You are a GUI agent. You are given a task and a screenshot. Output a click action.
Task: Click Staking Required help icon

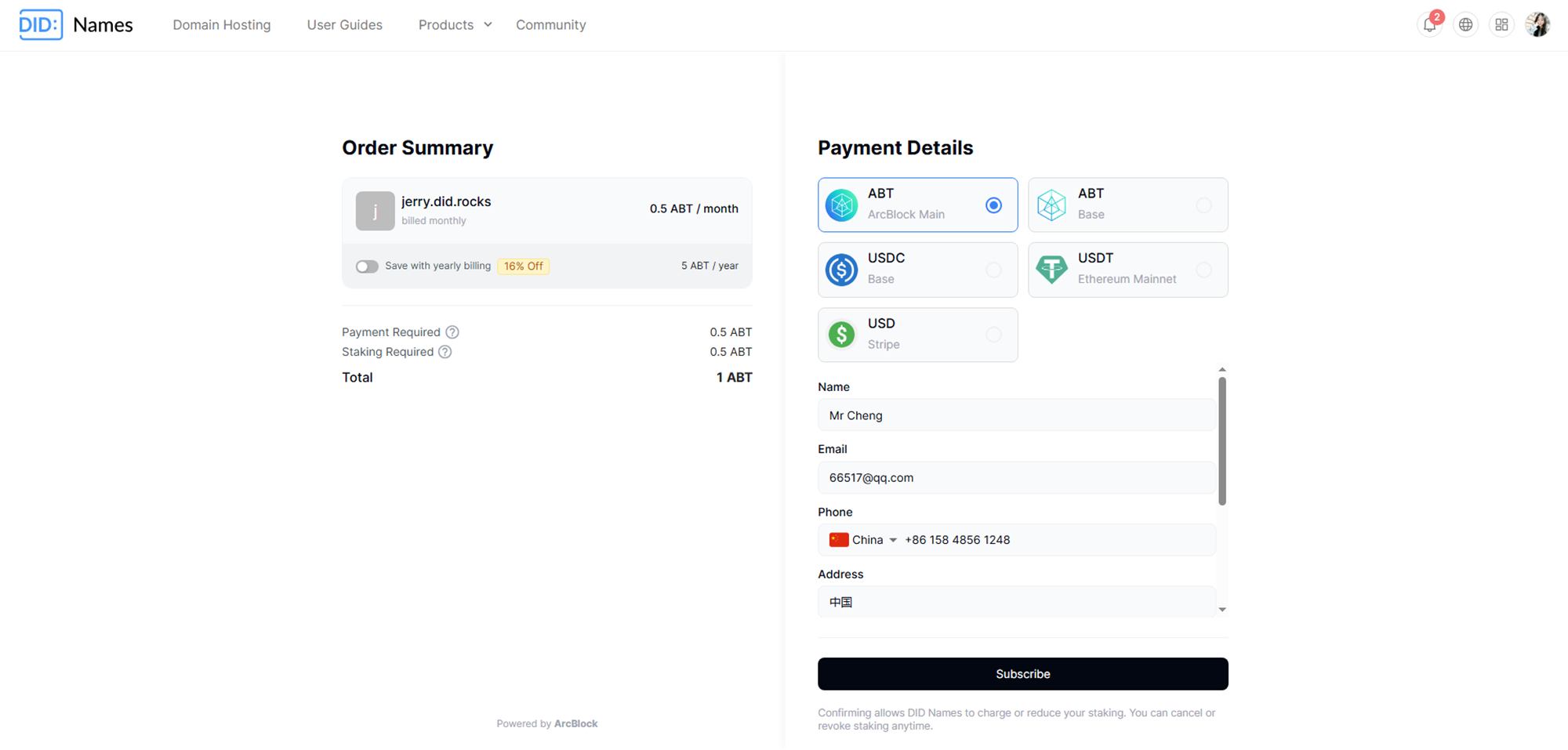tap(445, 352)
